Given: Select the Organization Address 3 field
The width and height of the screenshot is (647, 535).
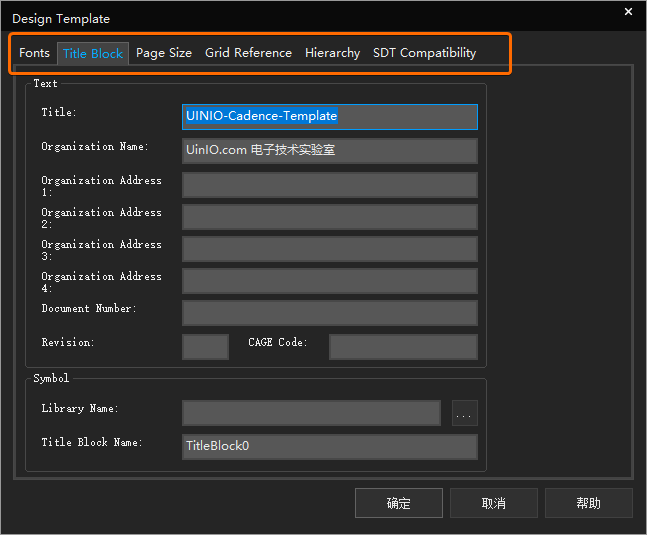Looking at the screenshot, I should click(329, 249).
